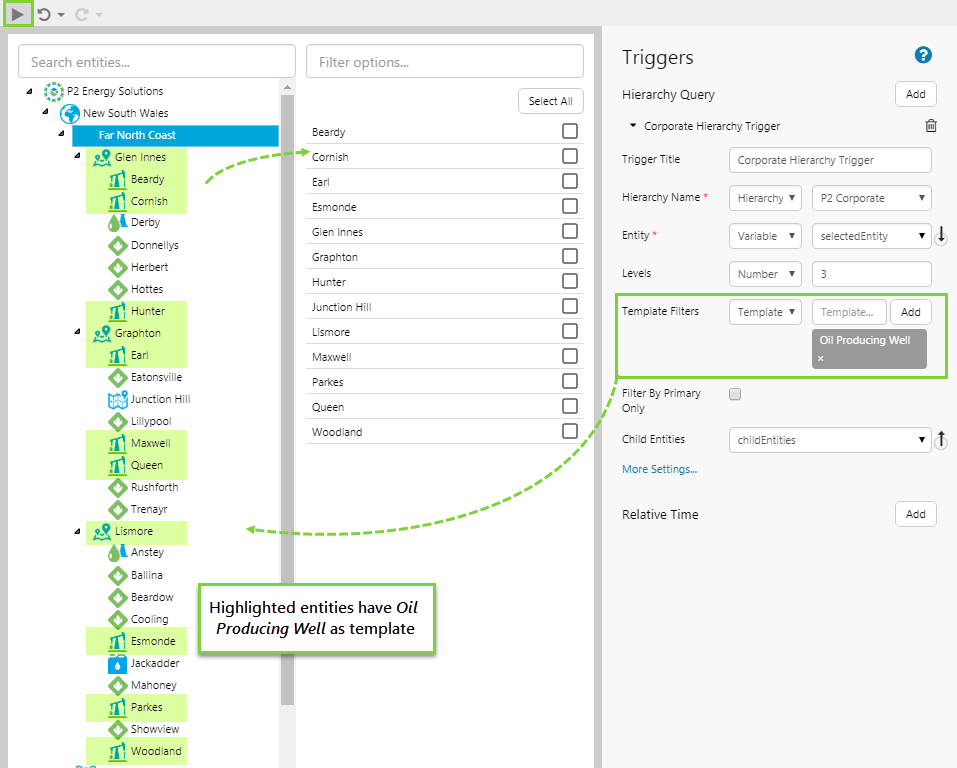Screen dimensions: 957x768
Task: Open the help question mark icon
Action: pos(923,55)
